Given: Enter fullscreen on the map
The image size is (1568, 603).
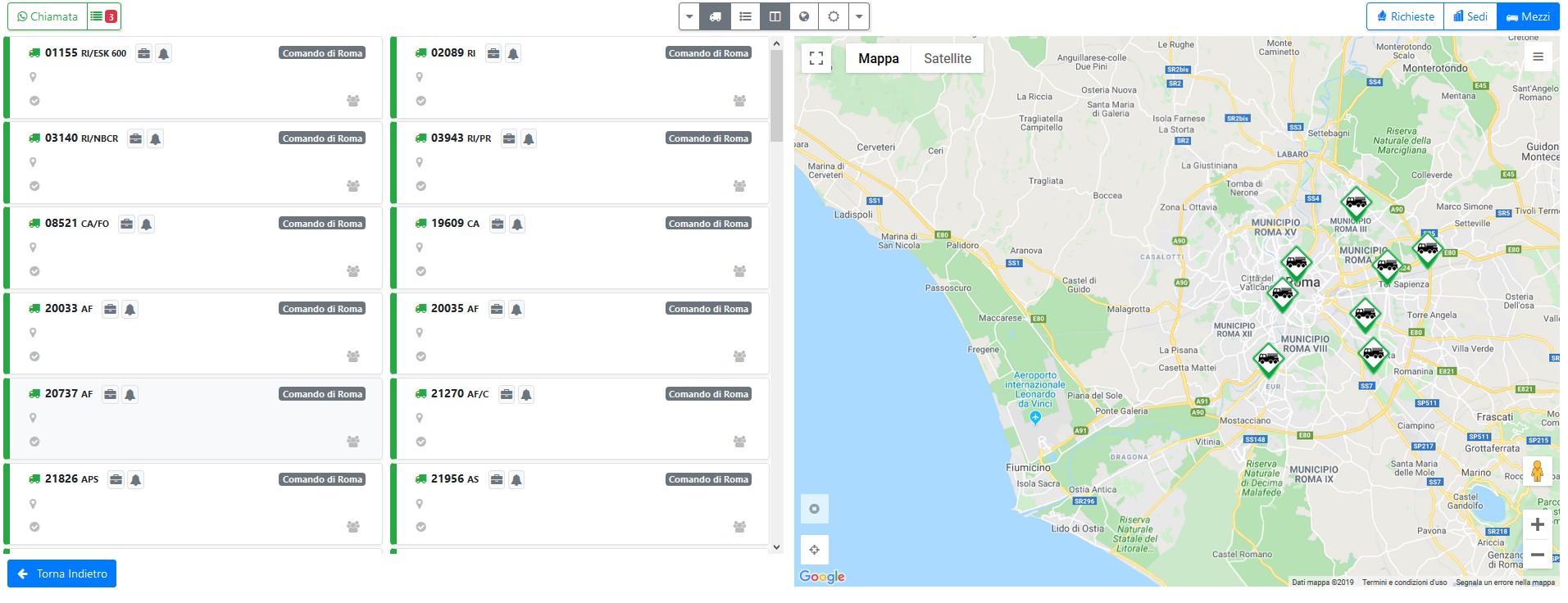Looking at the screenshot, I should click(x=816, y=58).
